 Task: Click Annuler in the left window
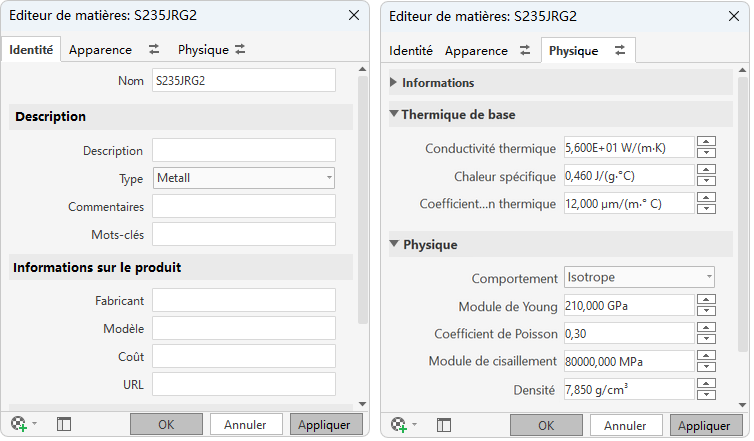(x=245, y=425)
